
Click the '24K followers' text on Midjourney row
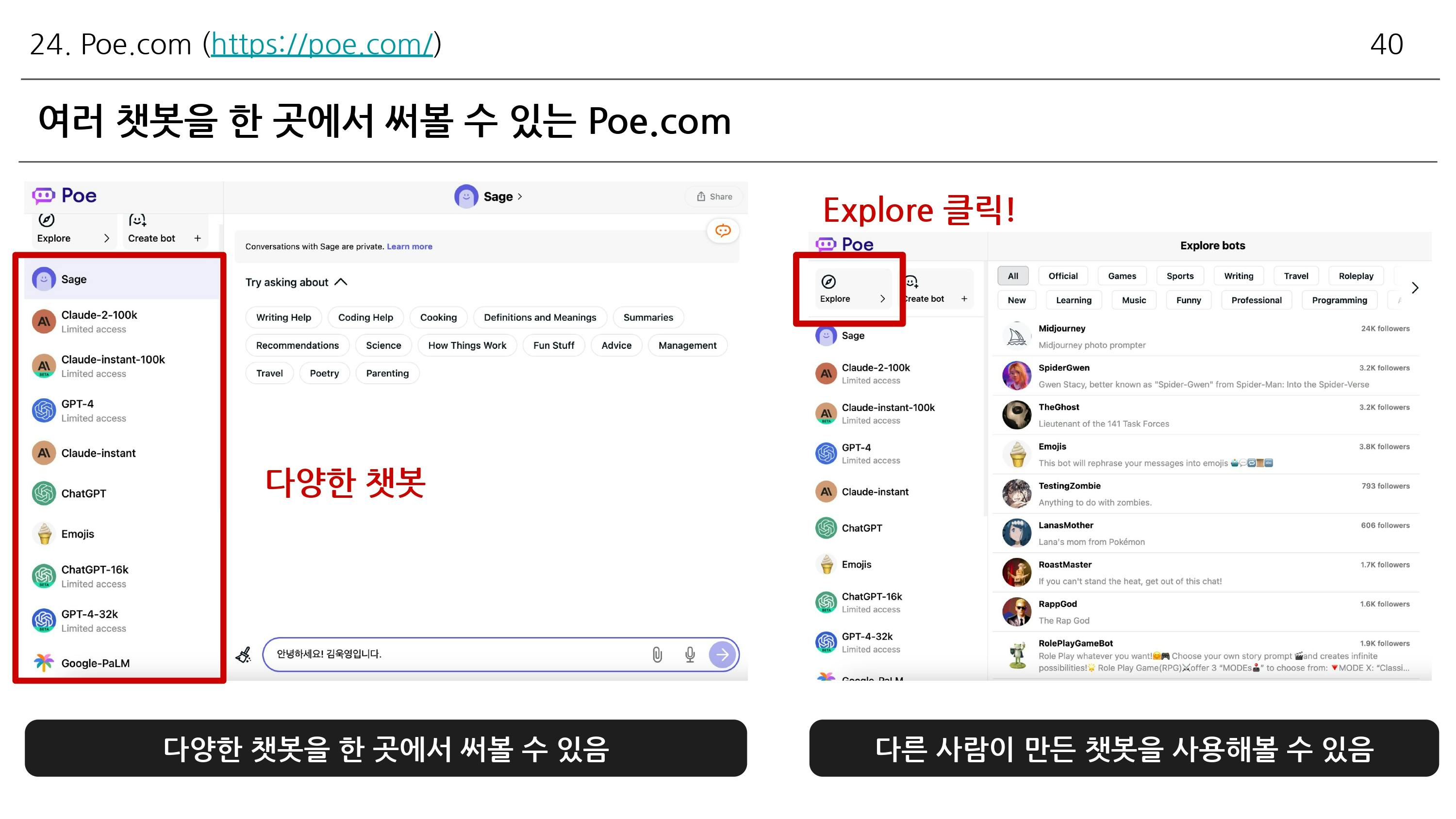(x=1385, y=328)
